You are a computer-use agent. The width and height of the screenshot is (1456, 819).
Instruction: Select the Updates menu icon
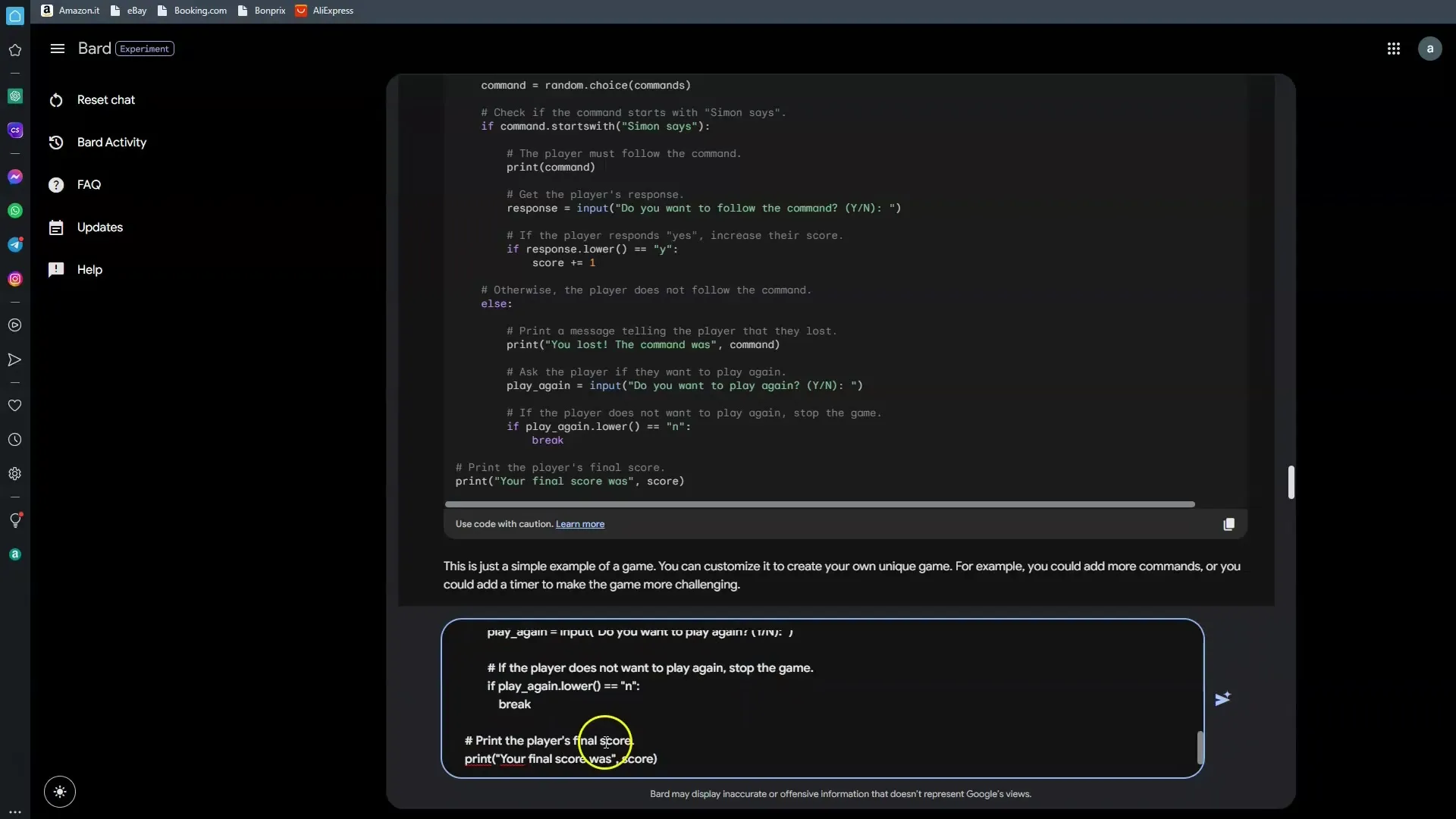[x=56, y=227]
